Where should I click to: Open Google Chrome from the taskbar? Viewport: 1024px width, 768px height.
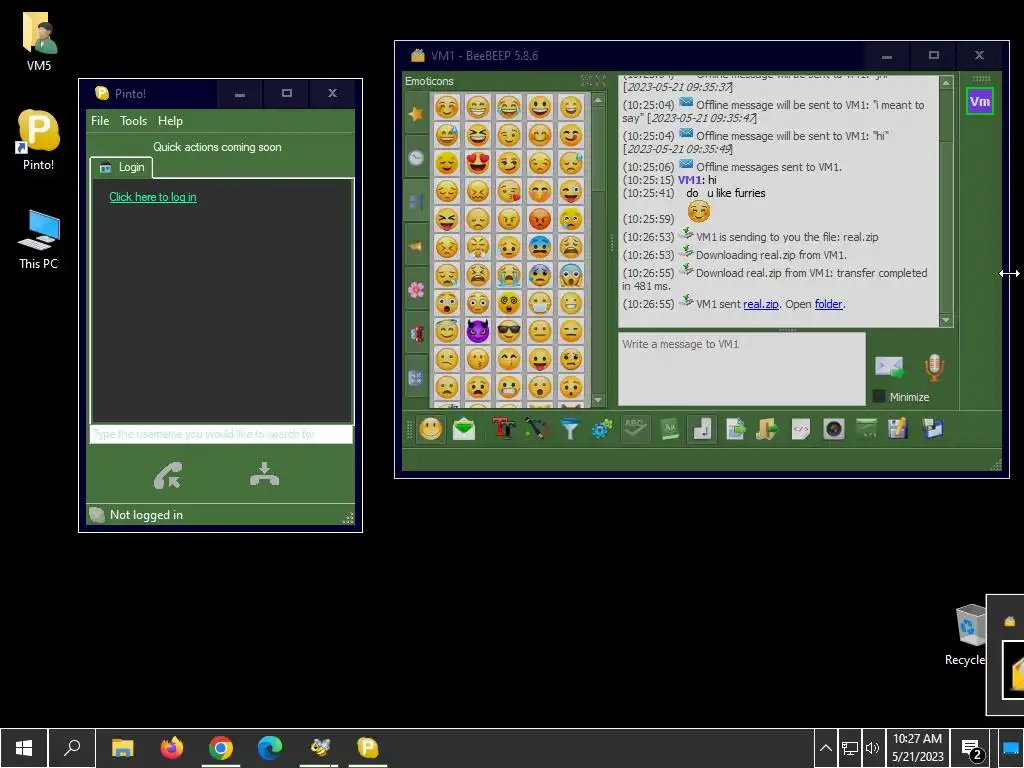221,748
